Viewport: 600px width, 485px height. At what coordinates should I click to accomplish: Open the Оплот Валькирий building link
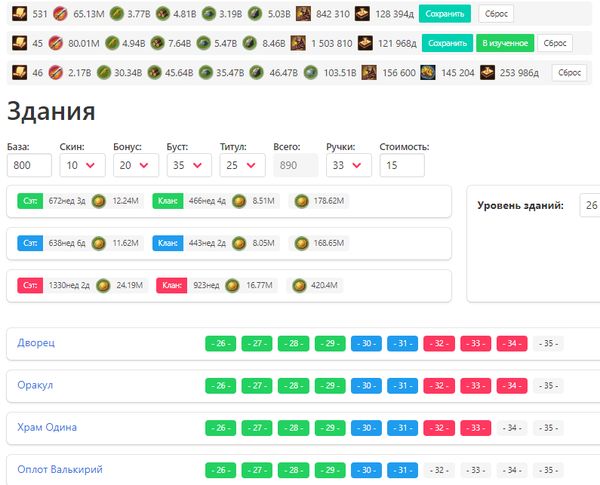[60, 469]
